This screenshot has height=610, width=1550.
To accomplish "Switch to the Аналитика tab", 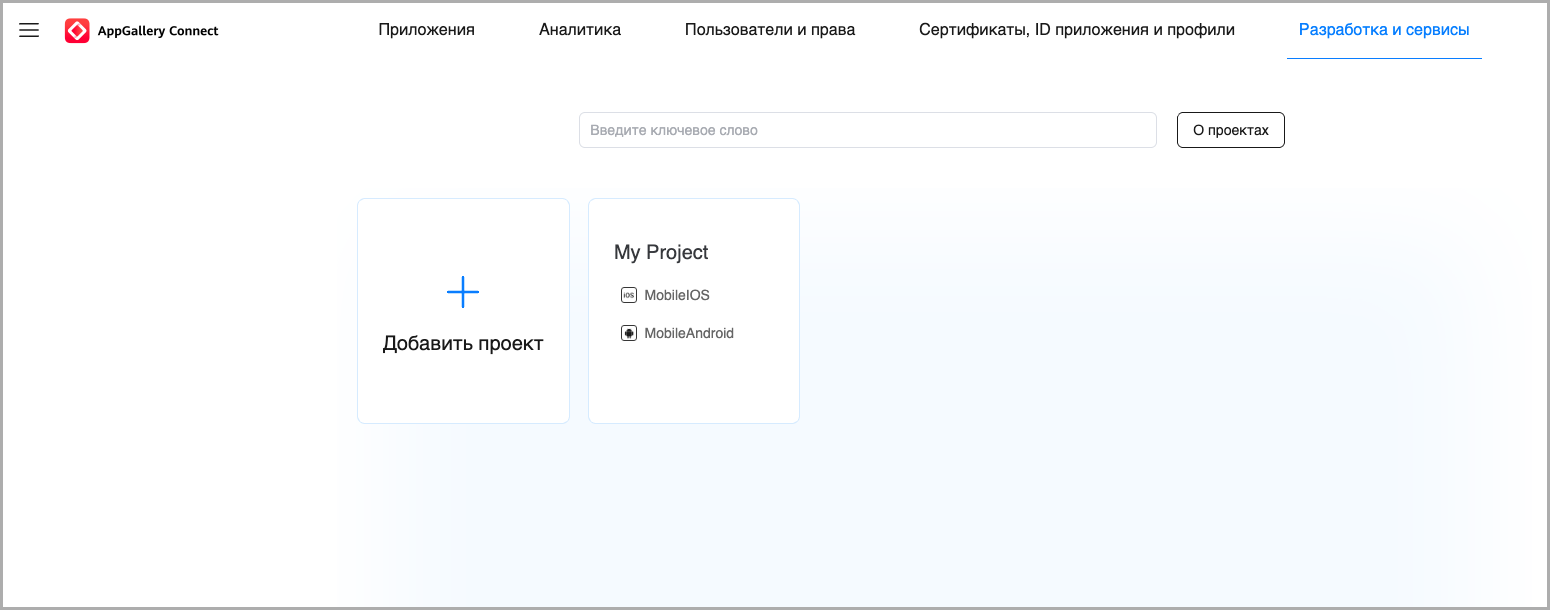I will [580, 30].
